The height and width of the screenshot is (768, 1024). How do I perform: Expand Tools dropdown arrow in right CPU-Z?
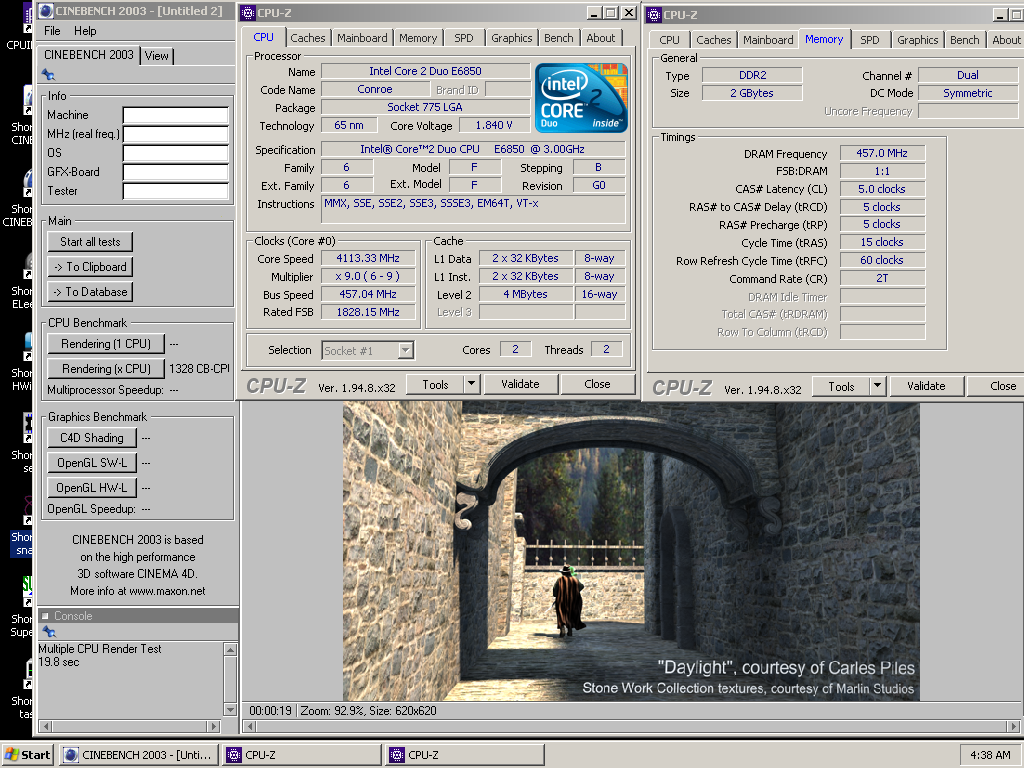click(878, 386)
